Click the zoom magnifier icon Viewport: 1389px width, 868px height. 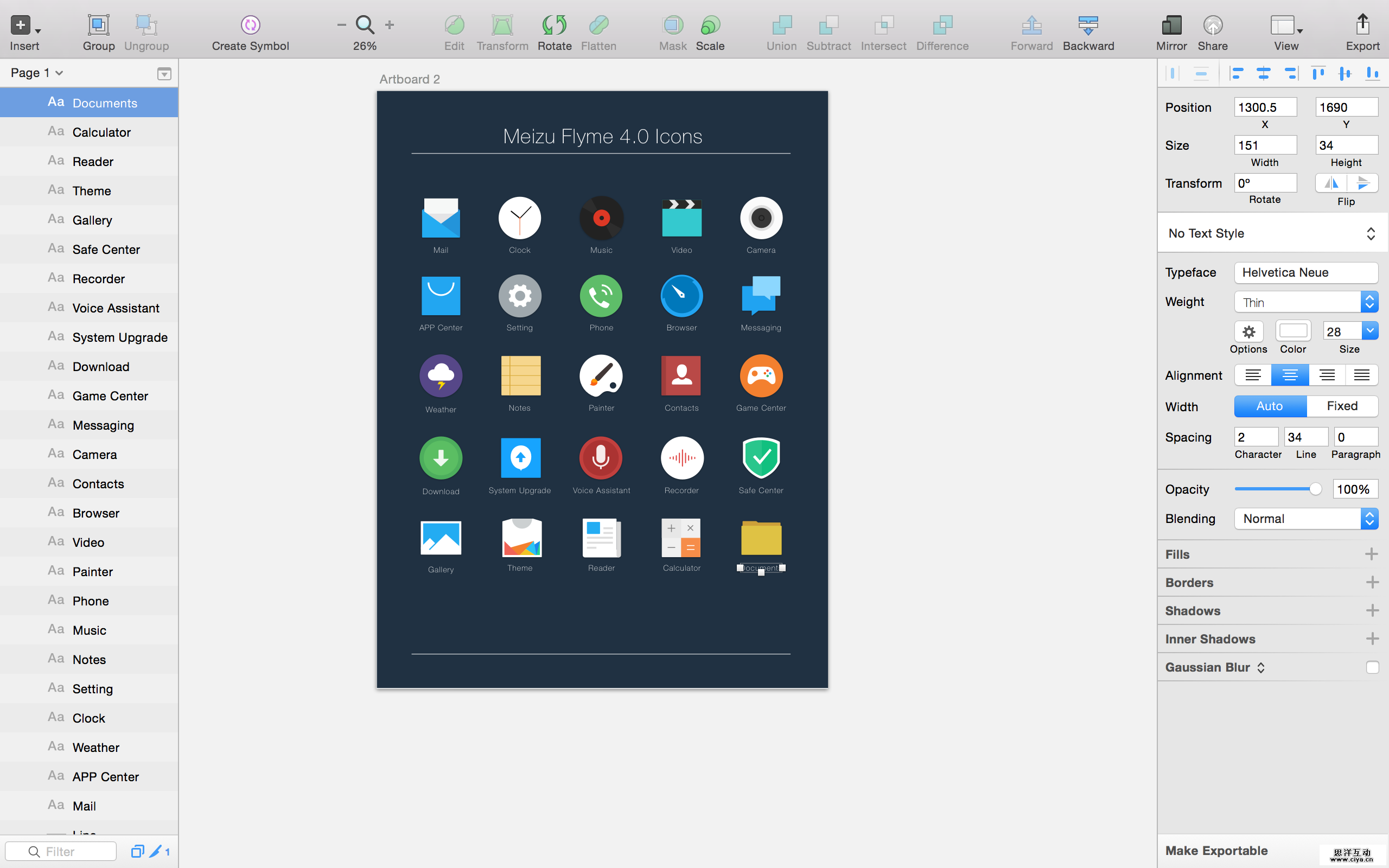point(365,25)
